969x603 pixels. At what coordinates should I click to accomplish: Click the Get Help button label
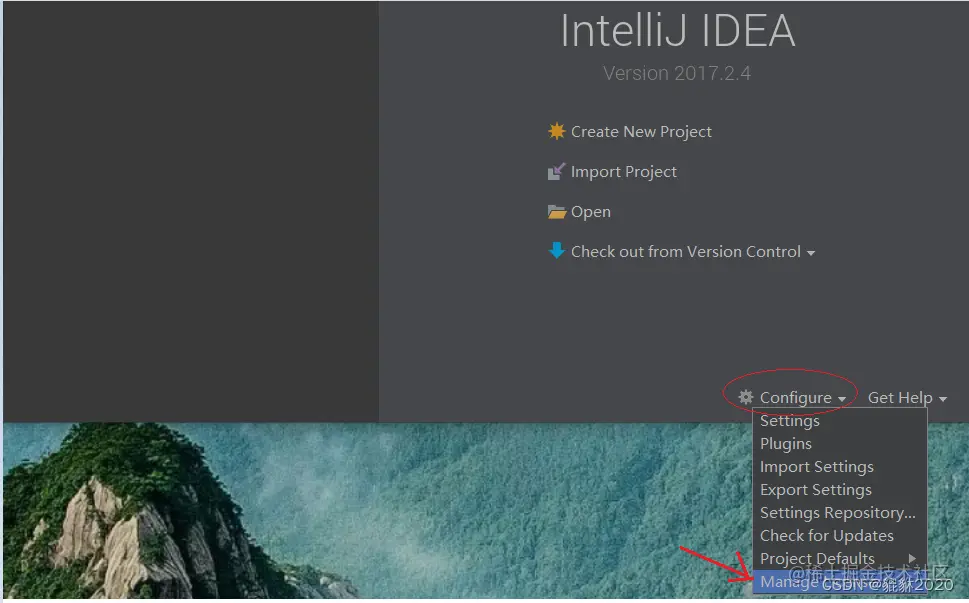coord(900,398)
